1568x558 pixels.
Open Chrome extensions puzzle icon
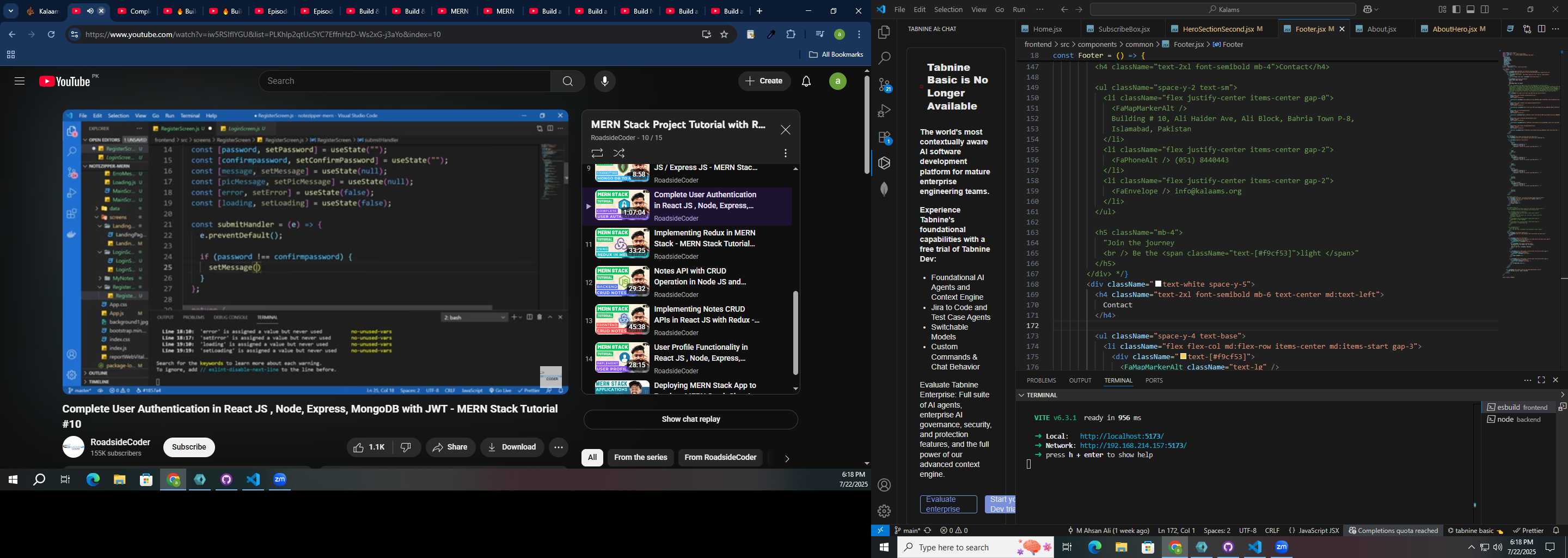coord(791,35)
